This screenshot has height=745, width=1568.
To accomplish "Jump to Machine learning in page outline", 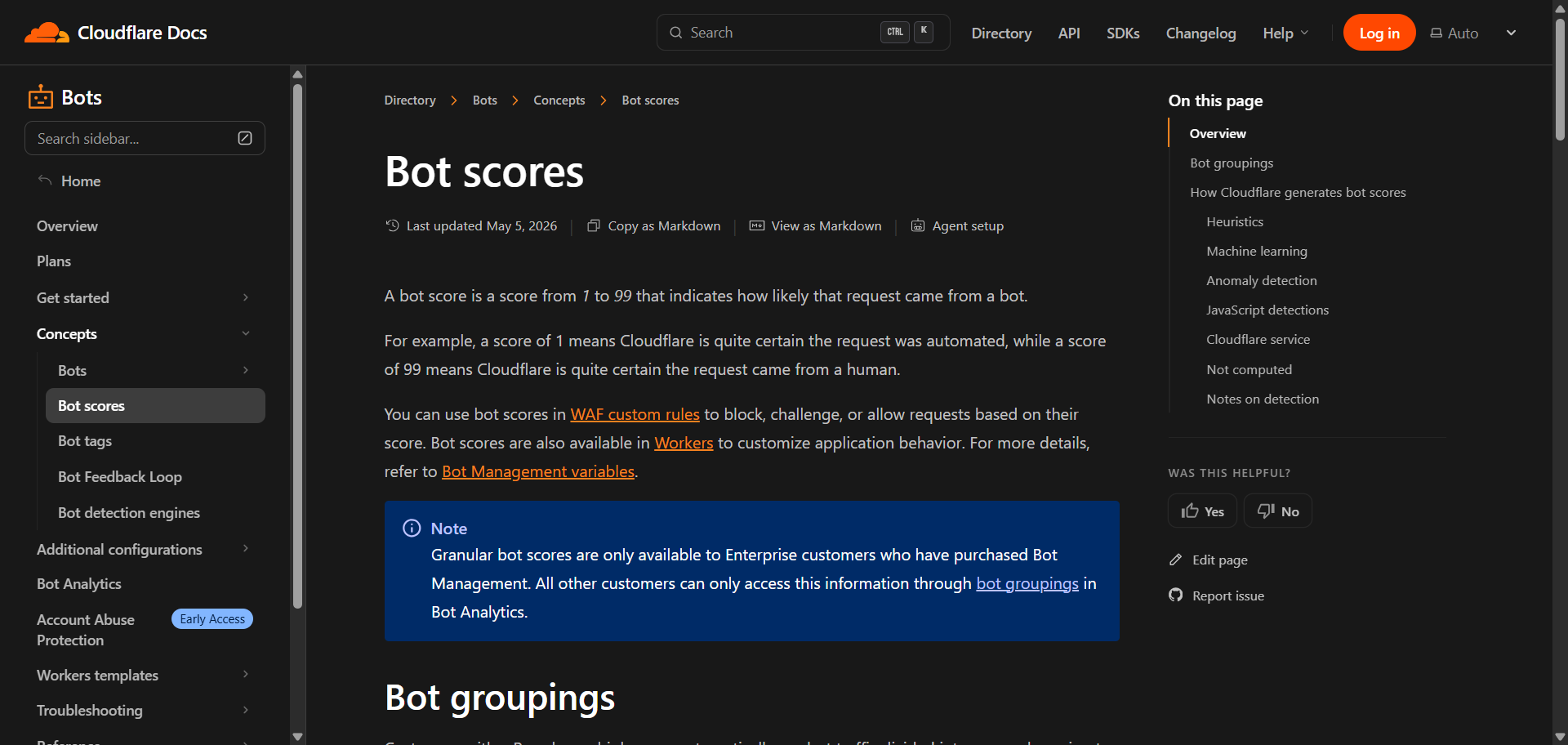I will (x=1257, y=251).
